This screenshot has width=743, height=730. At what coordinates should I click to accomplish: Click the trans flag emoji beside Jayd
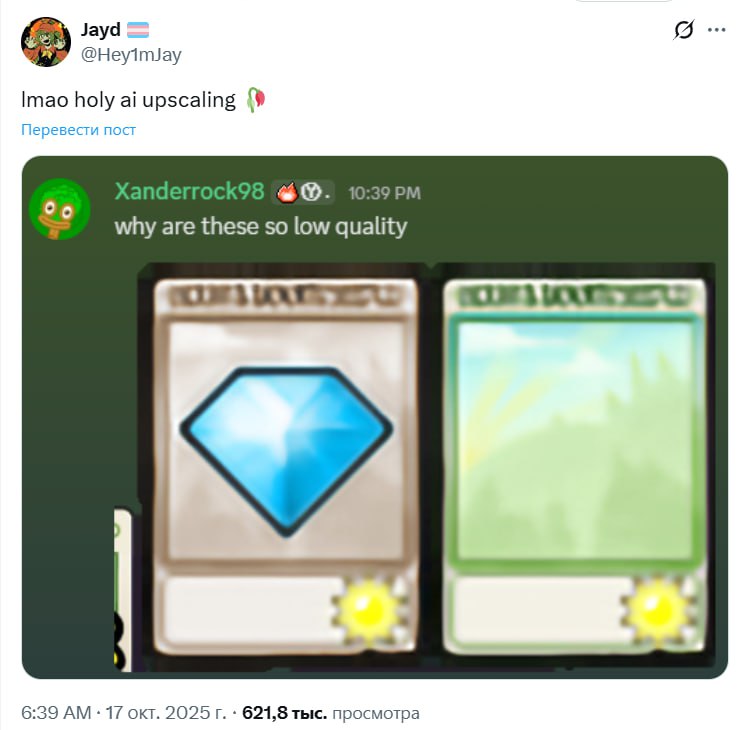click(x=138, y=30)
